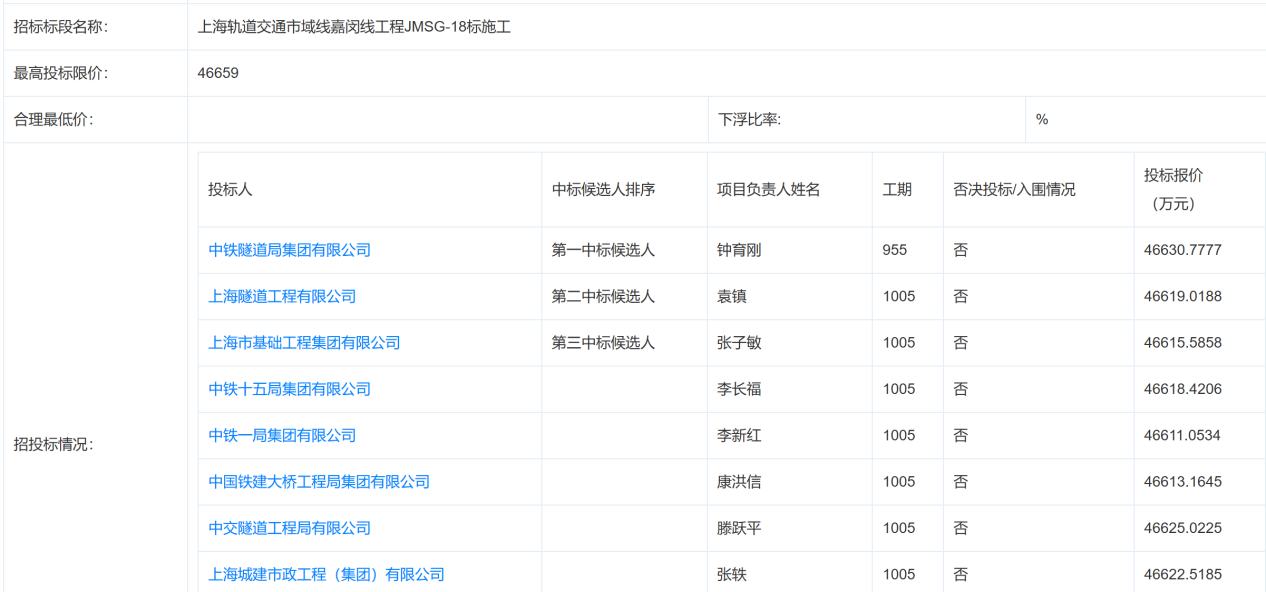Screen dimensions: 1266x592
Task: Open the 中铁隧道局集团有限公司 bidder link
Action: (x=289, y=250)
